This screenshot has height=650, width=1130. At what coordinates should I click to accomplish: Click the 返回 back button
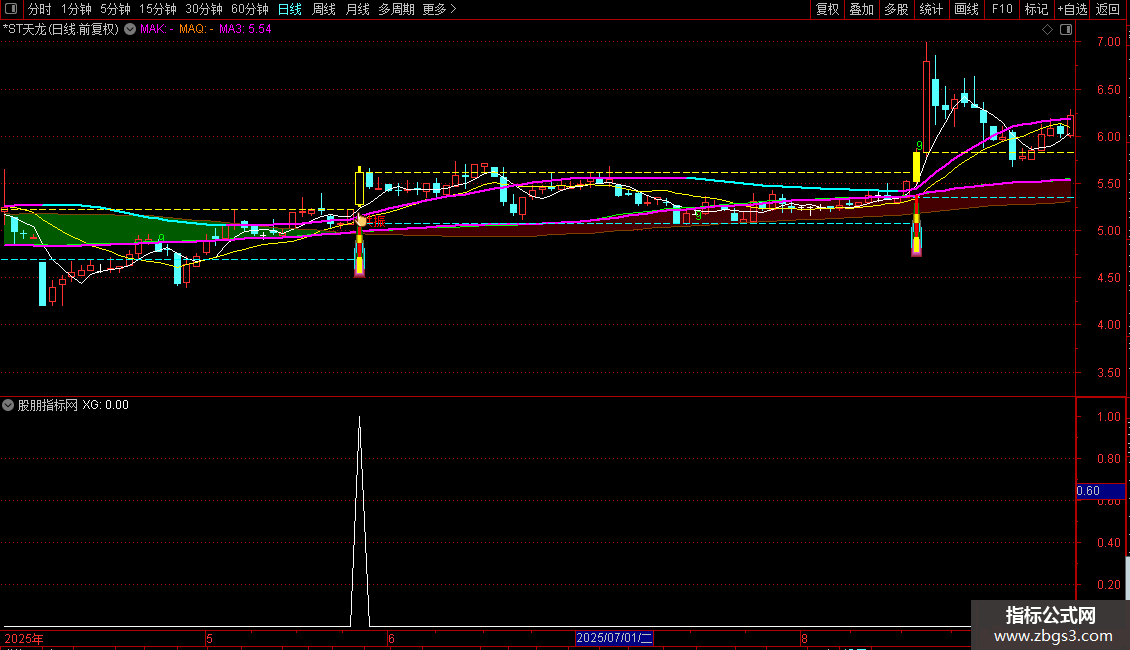pos(1108,9)
